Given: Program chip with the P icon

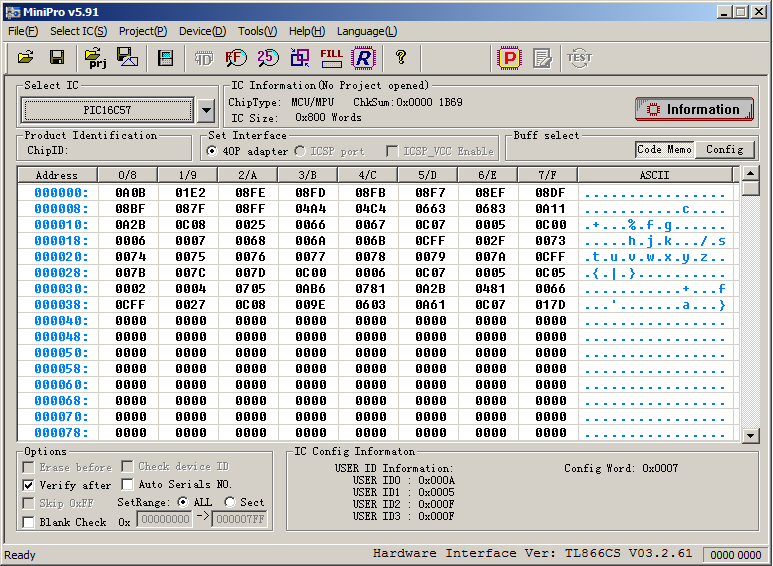Looking at the screenshot, I should (509, 58).
